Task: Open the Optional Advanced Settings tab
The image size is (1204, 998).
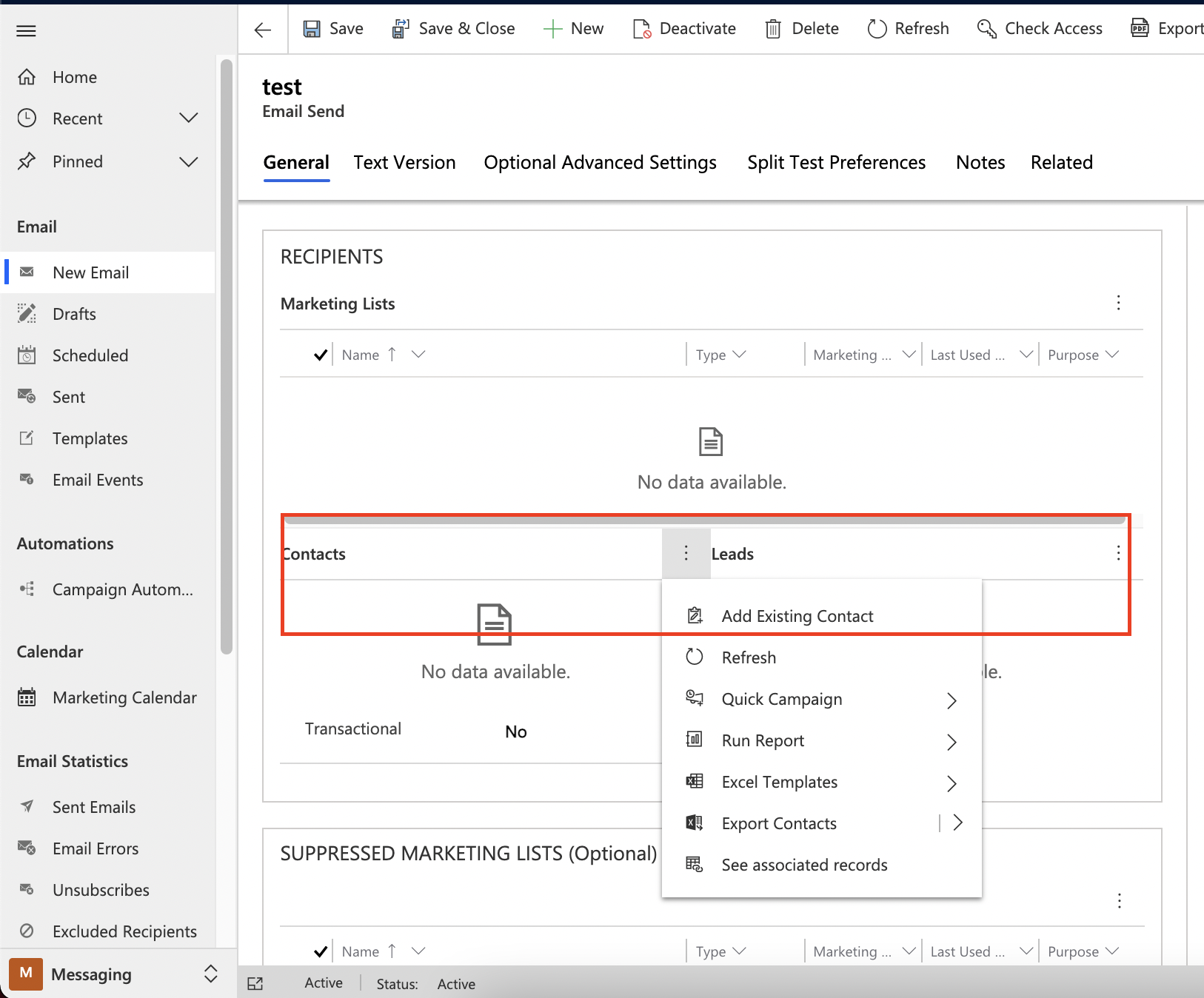Action: pyautogui.click(x=601, y=163)
